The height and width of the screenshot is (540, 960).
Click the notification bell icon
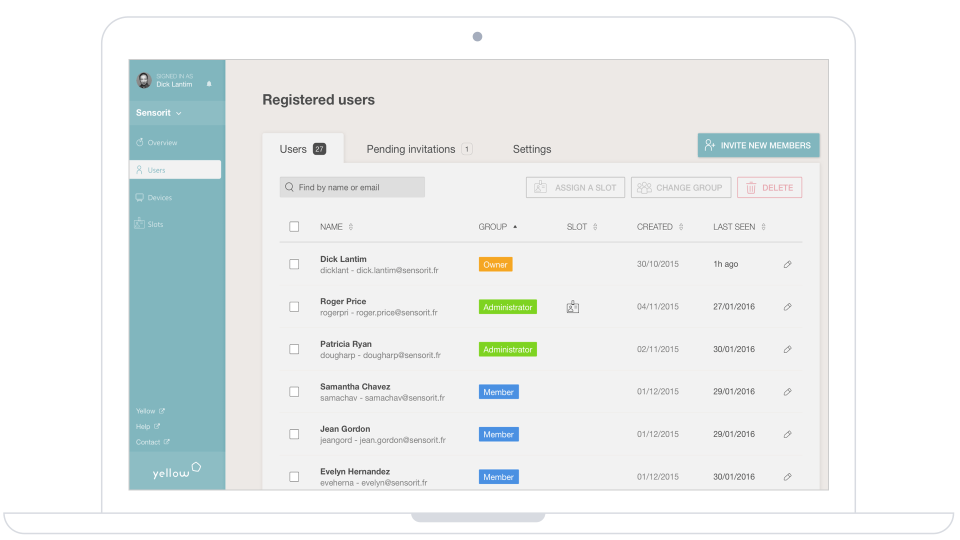click(x=209, y=84)
